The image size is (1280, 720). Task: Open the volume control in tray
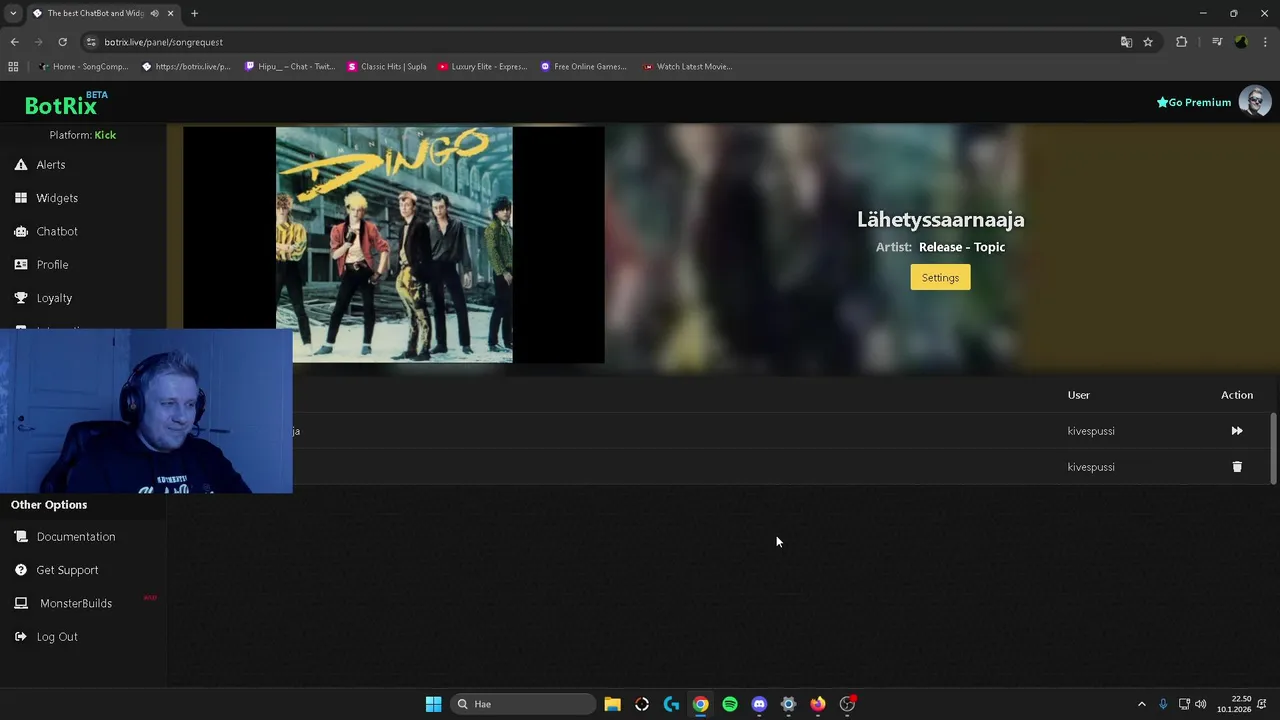pyautogui.click(x=1200, y=704)
